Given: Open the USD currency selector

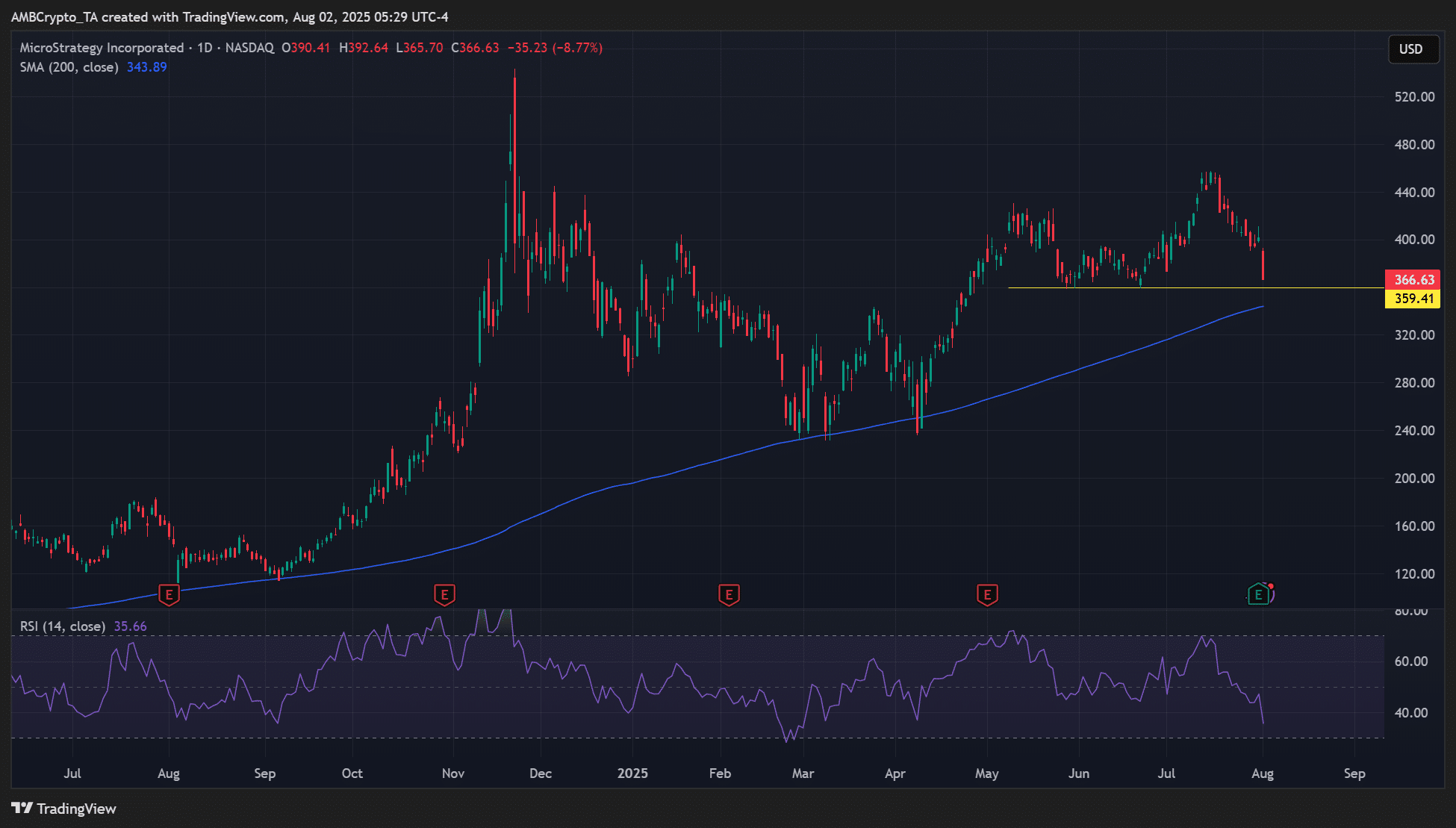Looking at the screenshot, I should (1410, 49).
